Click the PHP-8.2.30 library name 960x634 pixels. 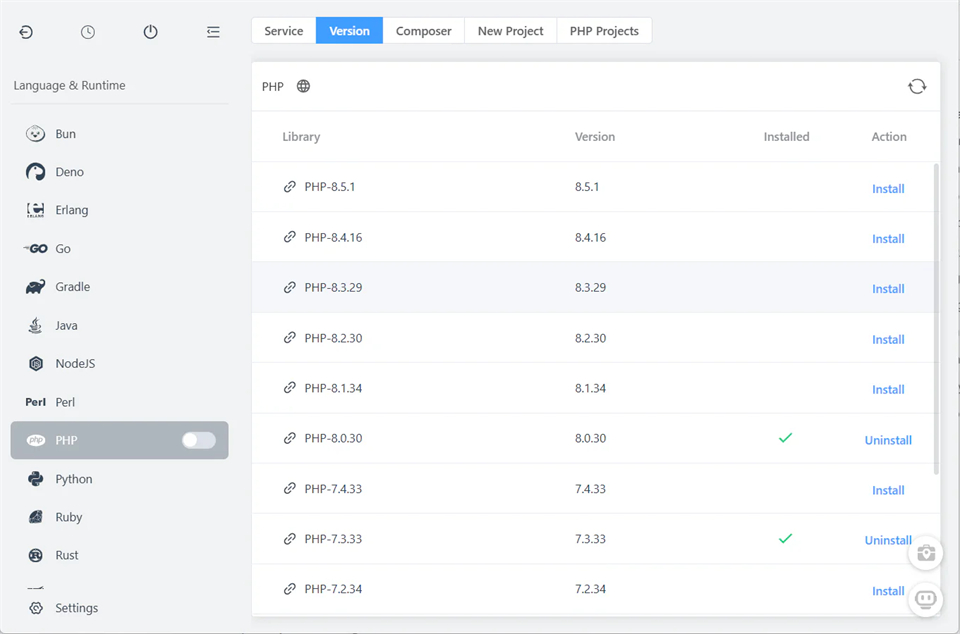(333, 338)
